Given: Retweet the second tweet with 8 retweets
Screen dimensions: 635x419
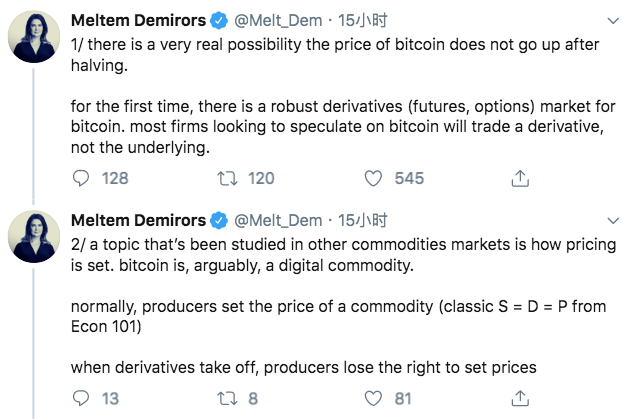Looking at the screenshot, I should click(x=227, y=398).
